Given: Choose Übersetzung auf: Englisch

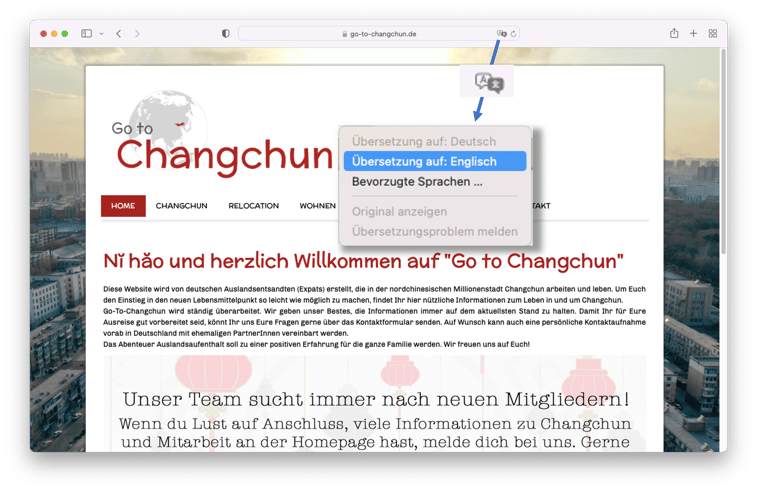Looking at the screenshot, I should click(435, 161).
